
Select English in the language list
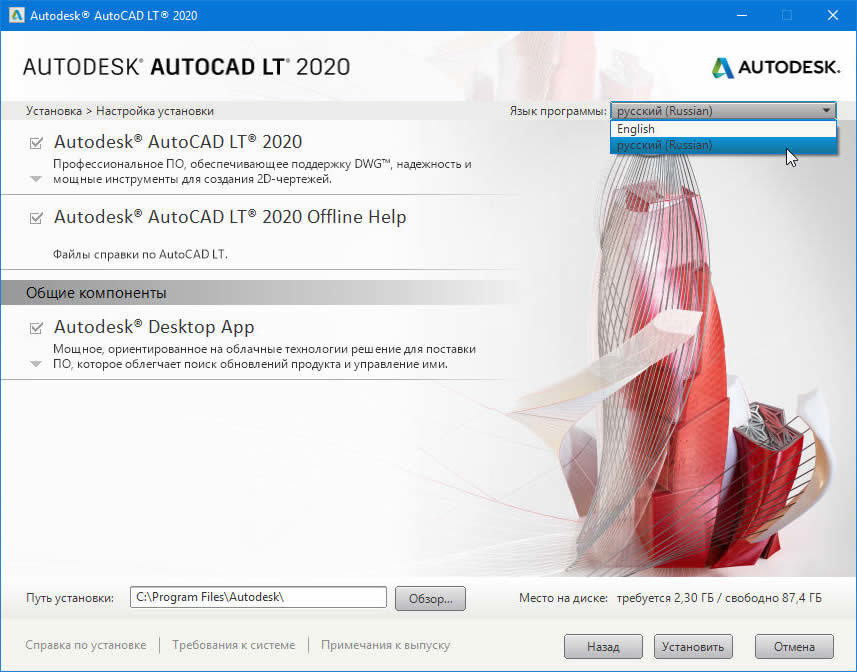pyautogui.click(x=723, y=129)
